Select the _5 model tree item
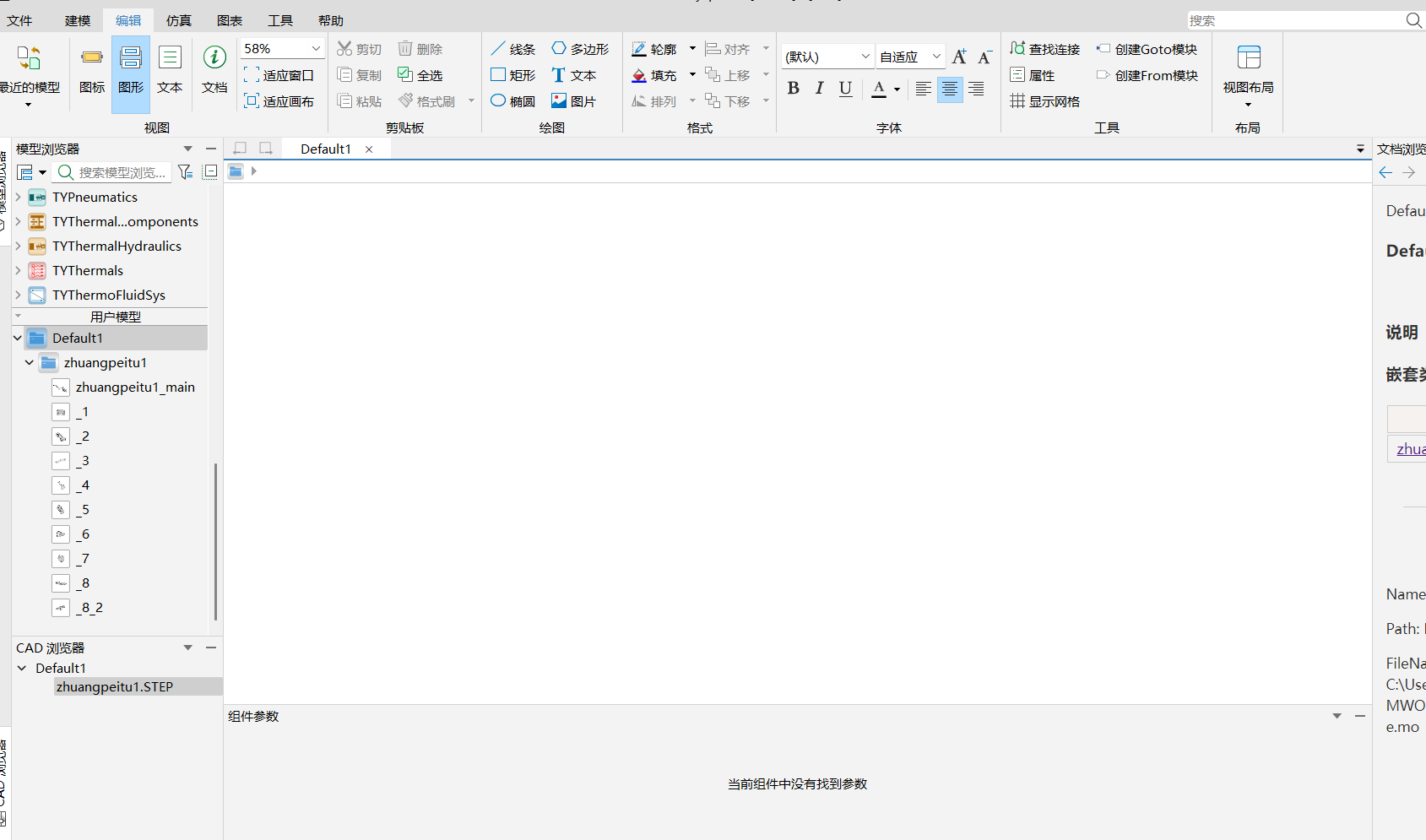This screenshot has height=840, width=1426. pos(83,510)
